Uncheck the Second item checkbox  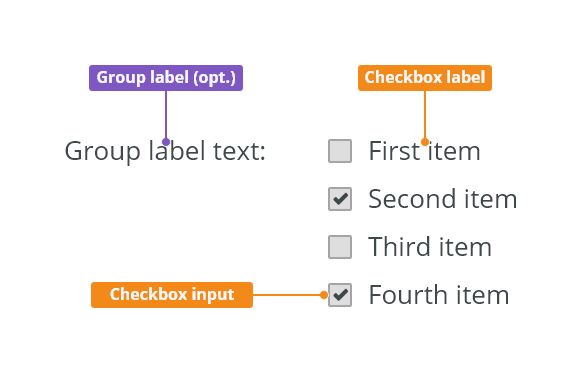340,199
